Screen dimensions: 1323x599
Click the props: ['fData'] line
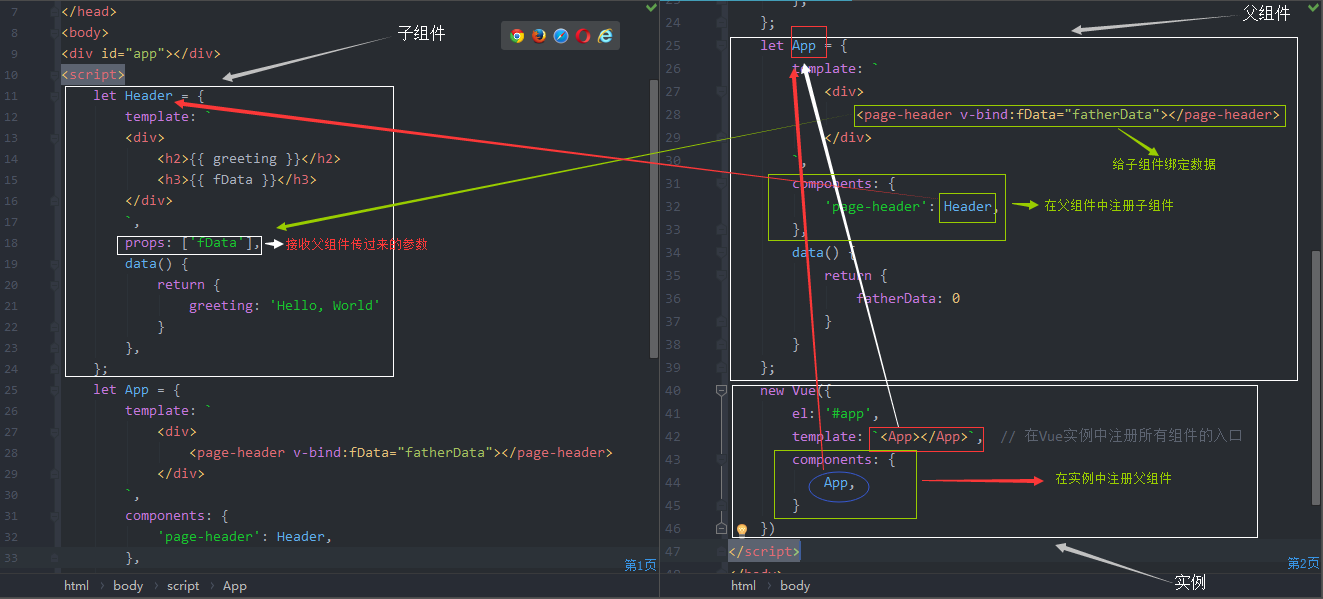click(x=193, y=243)
